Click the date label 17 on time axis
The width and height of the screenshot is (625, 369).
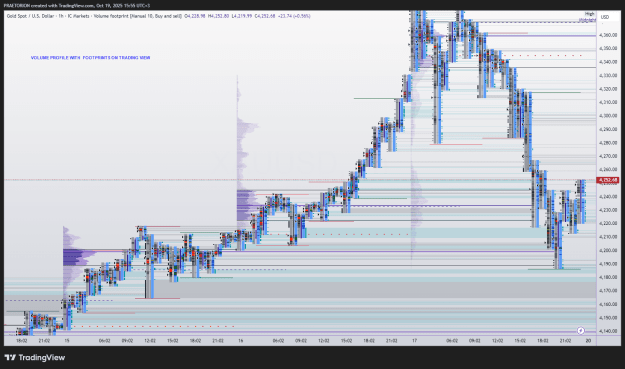pos(415,341)
